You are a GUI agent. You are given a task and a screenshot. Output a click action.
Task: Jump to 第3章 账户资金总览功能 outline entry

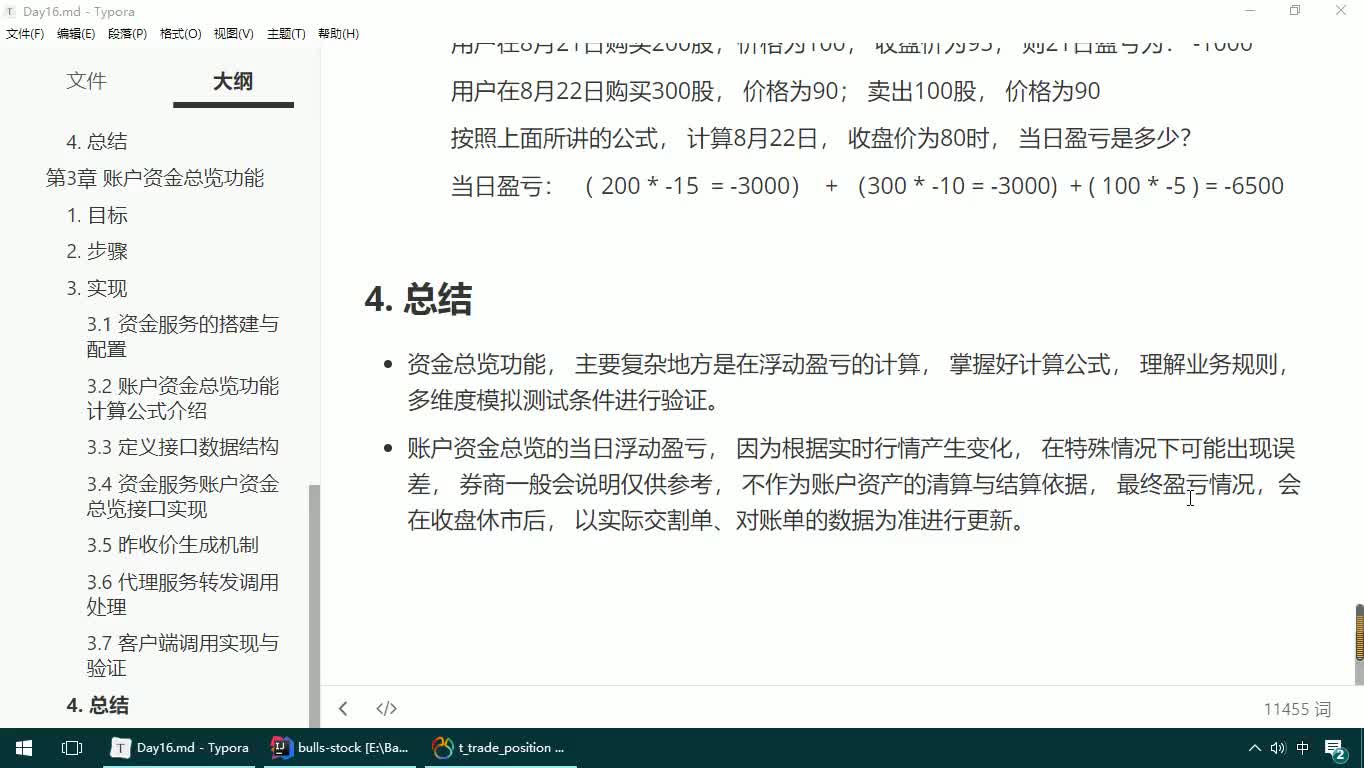tap(155, 178)
